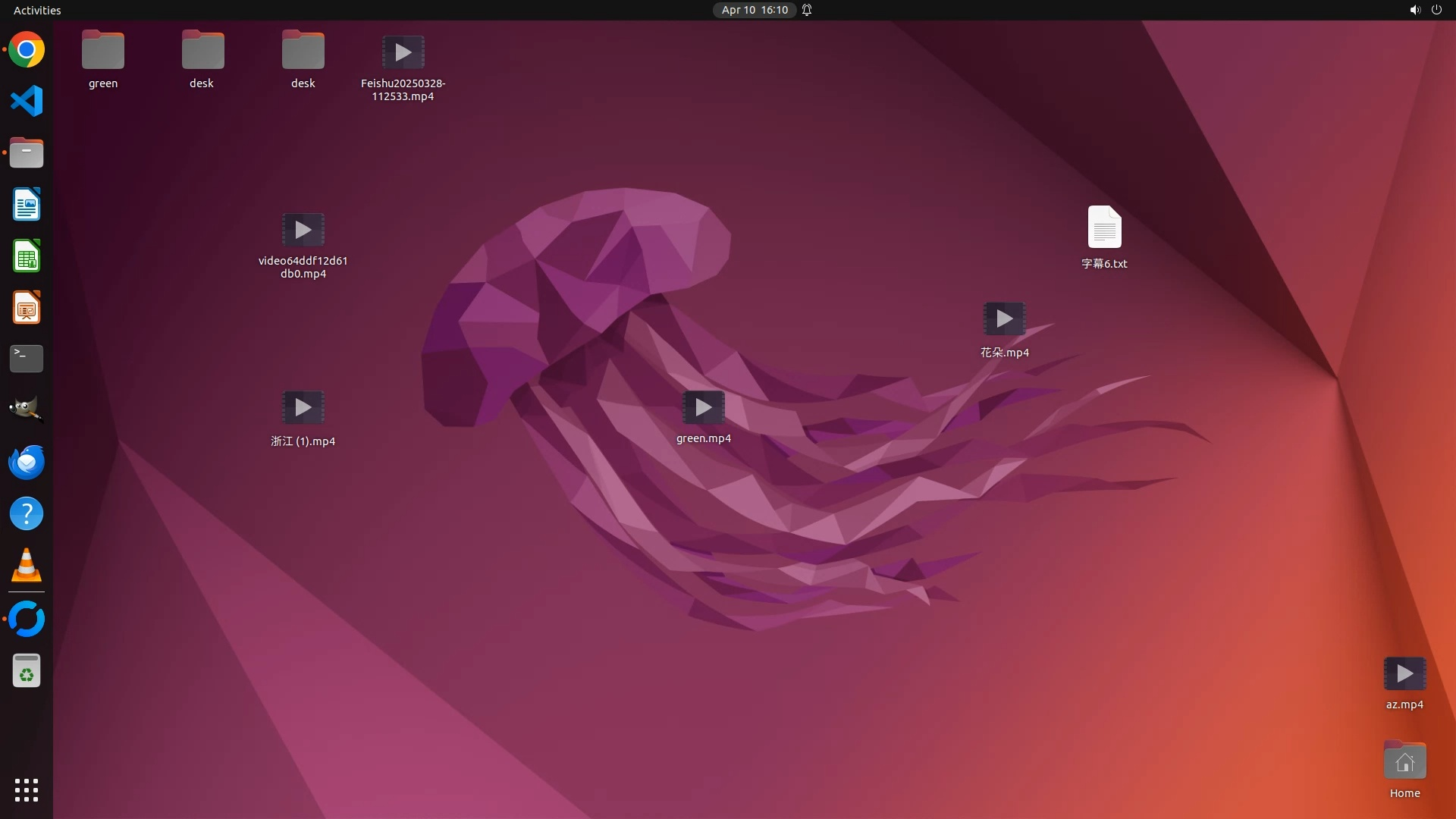Launch LibreOffice Impress from dock
This screenshot has width=1456, height=819.
point(27,308)
